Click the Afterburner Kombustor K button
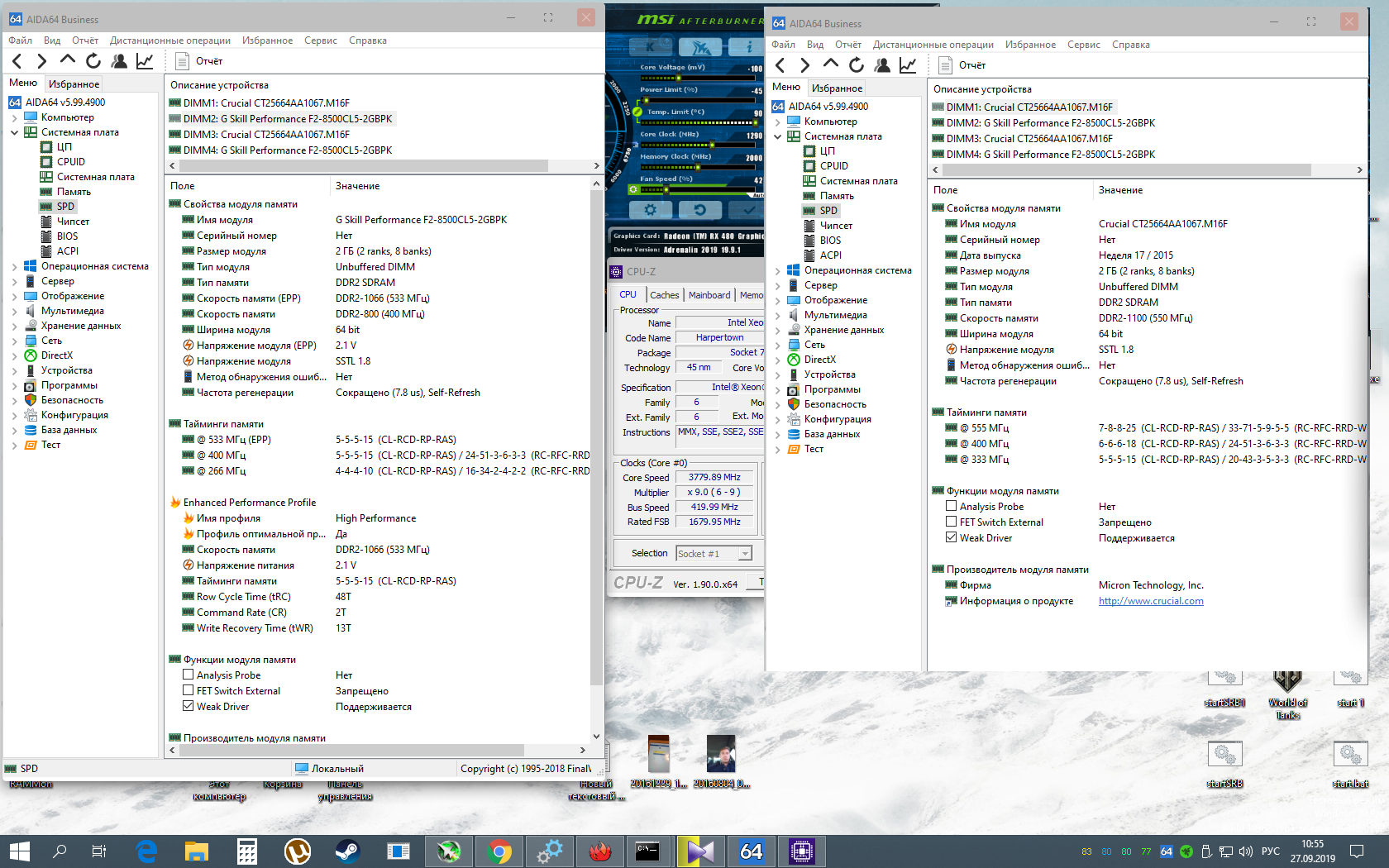This screenshot has width=1389, height=868. click(x=651, y=46)
